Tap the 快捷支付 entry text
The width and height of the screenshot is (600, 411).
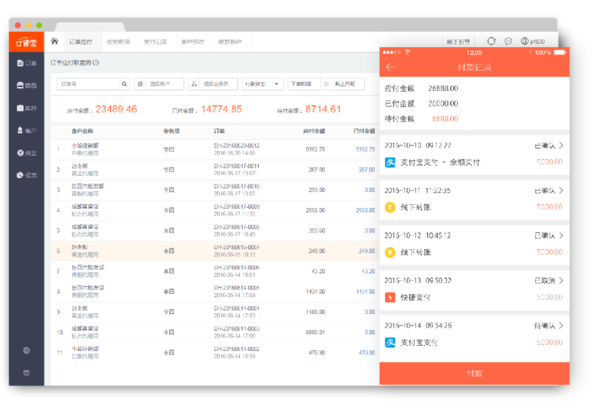coord(416,297)
